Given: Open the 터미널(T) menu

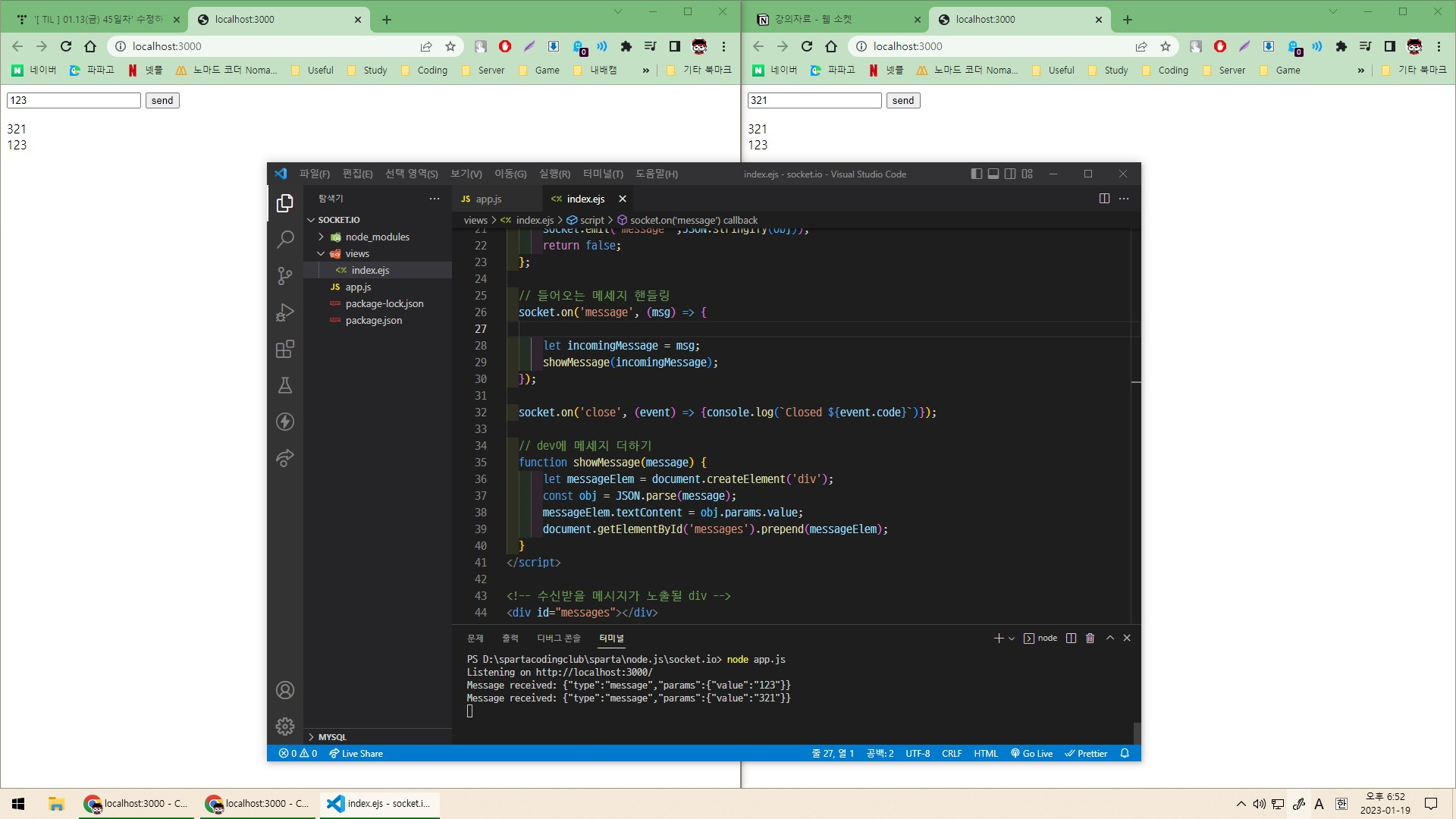Looking at the screenshot, I should [x=603, y=174].
